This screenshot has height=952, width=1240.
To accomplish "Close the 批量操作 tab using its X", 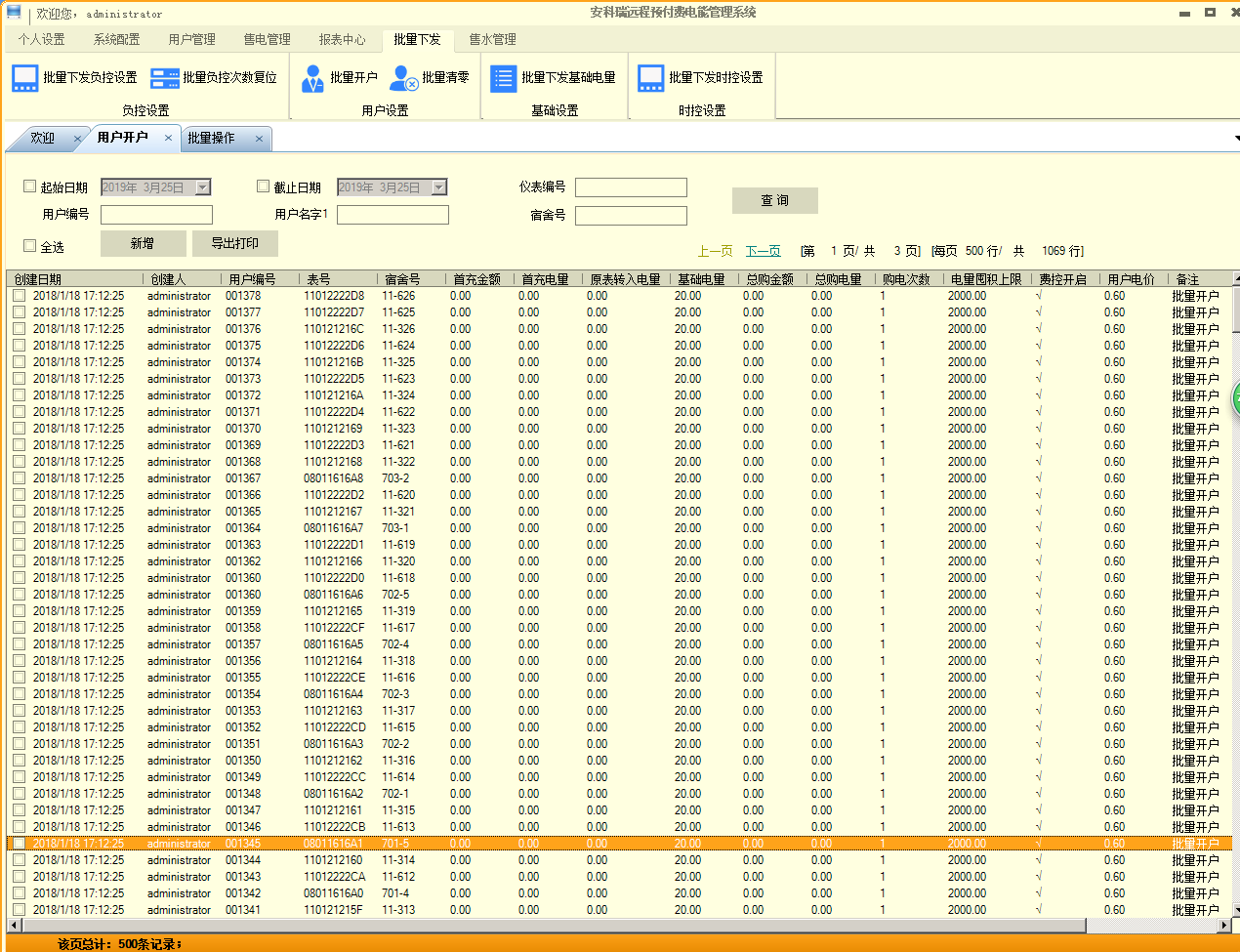I will [259, 139].
